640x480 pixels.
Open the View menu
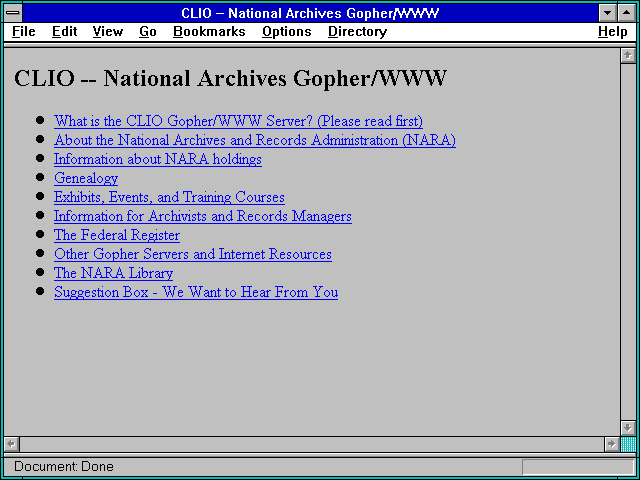coord(108,32)
